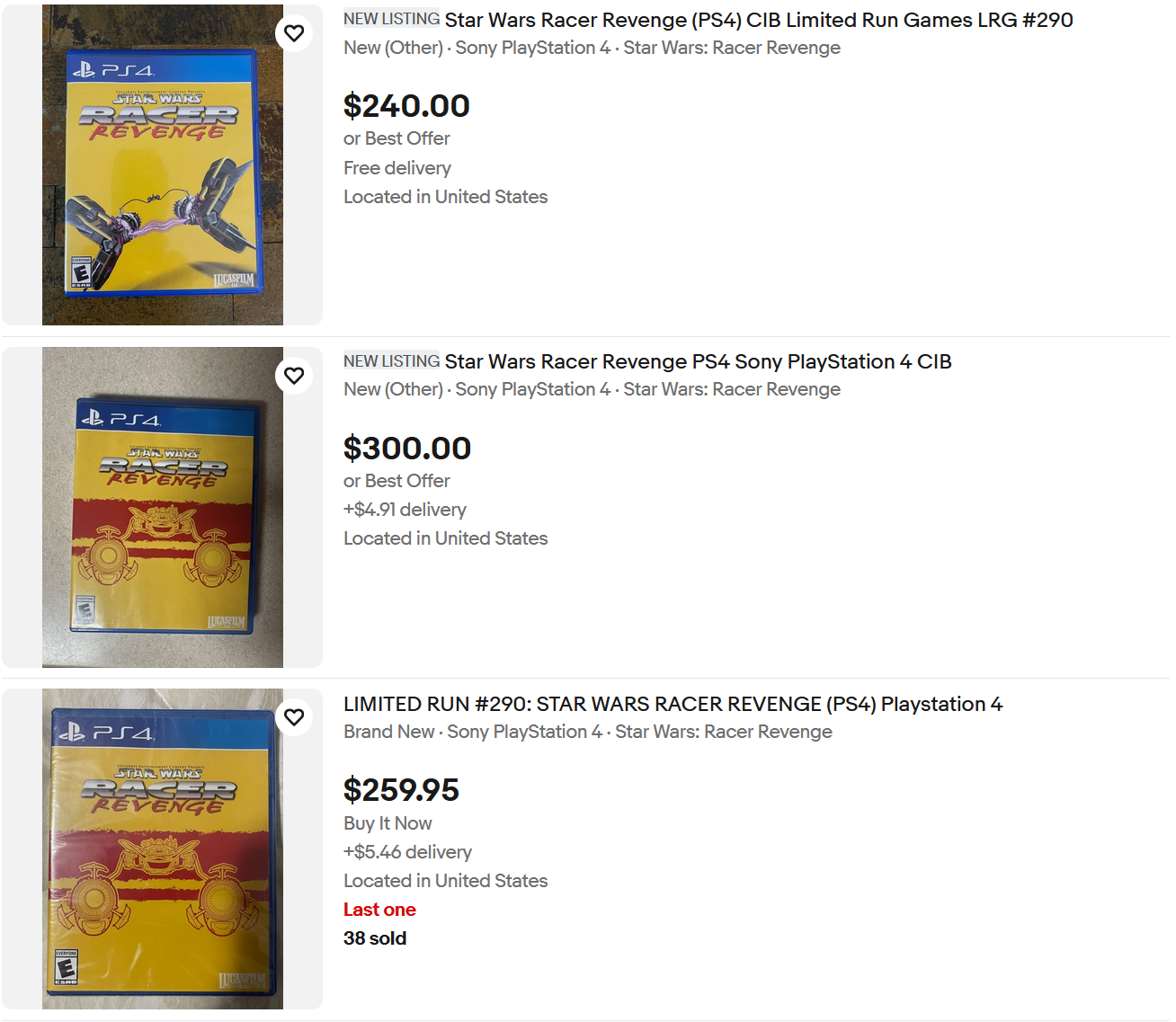
Task: Open the second listing's game case photo
Action: point(163,507)
